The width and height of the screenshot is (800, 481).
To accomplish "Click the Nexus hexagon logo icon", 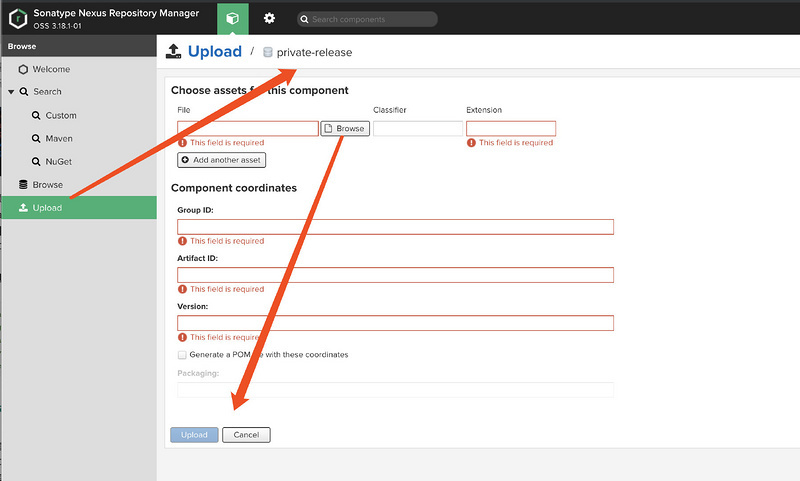I will (17, 18).
